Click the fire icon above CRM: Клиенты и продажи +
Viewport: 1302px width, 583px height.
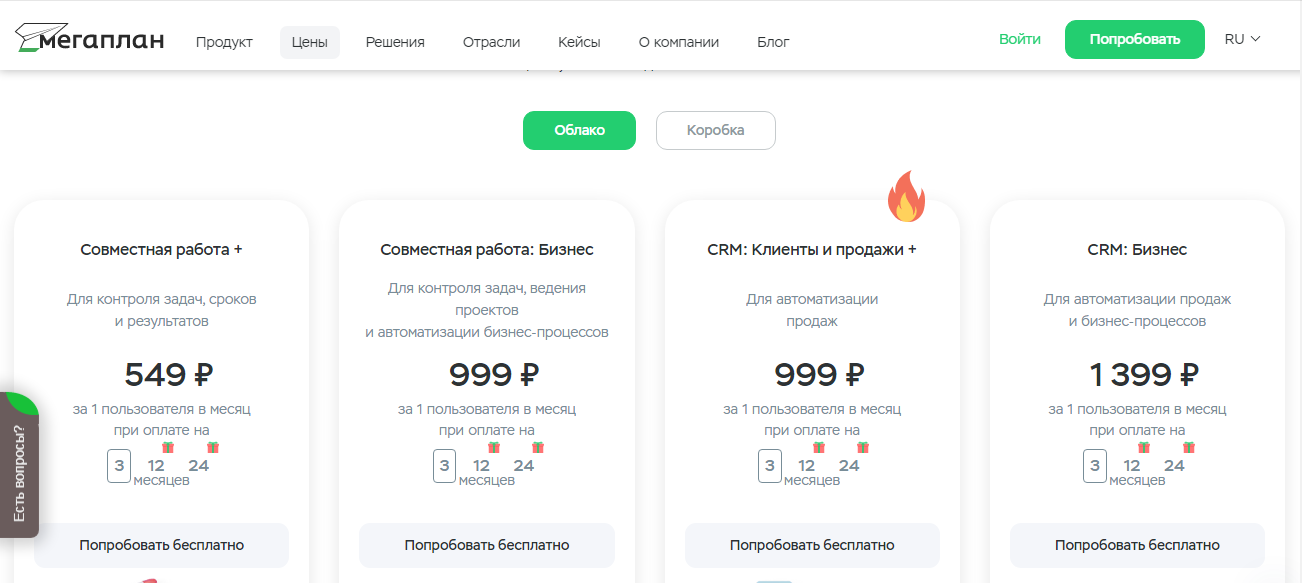tap(906, 197)
